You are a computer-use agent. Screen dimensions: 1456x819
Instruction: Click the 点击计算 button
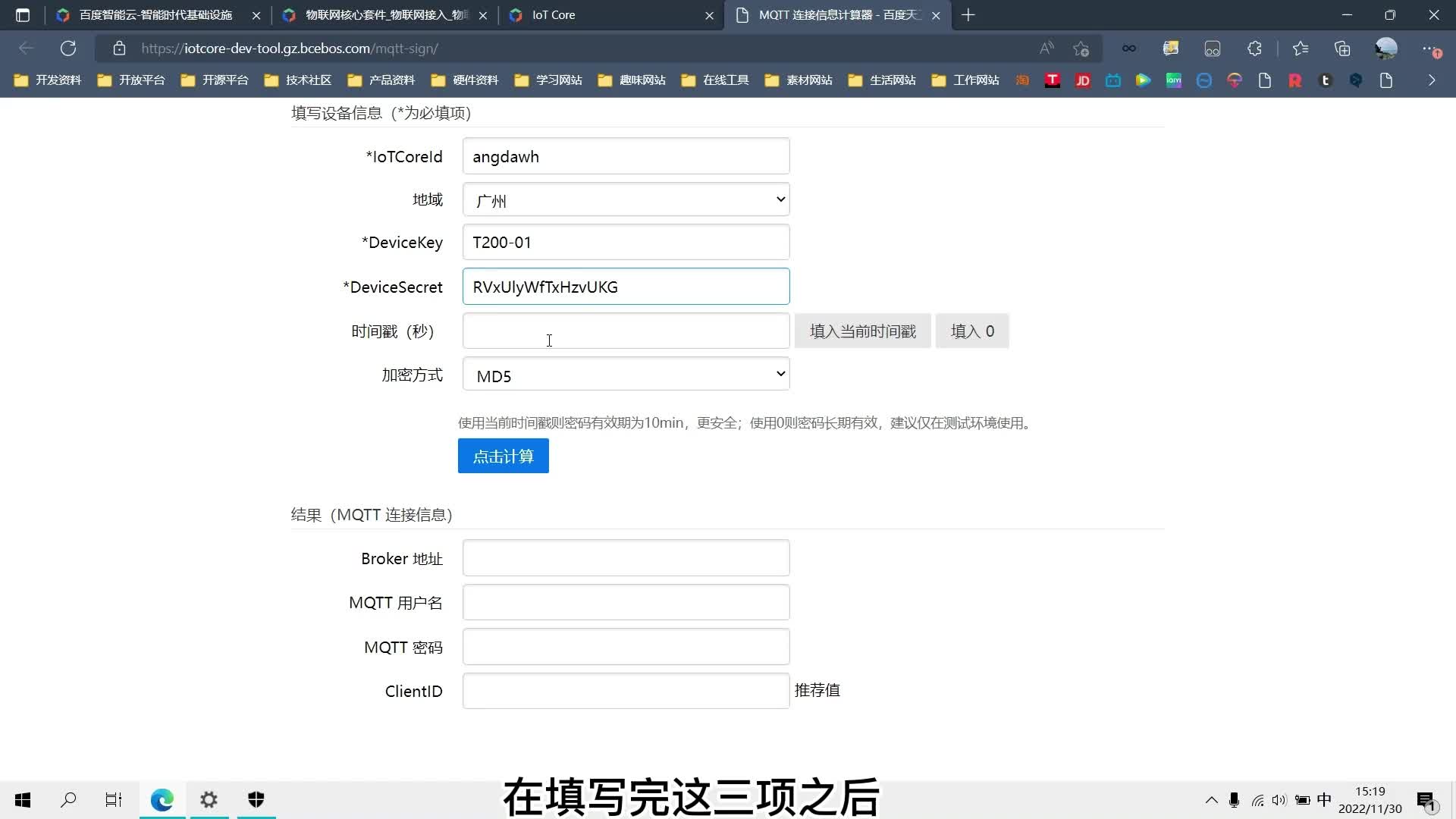click(503, 457)
